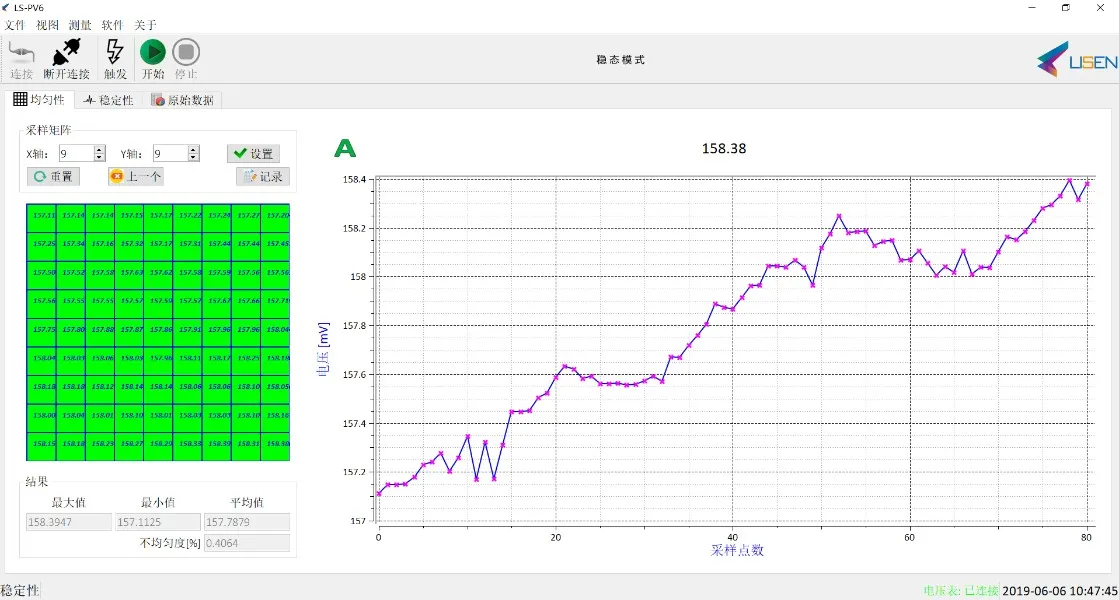This screenshot has height=600, width=1119.
Task: Switch to the 稳定性 (Stability) tab
Action: [x=108, y=100]
